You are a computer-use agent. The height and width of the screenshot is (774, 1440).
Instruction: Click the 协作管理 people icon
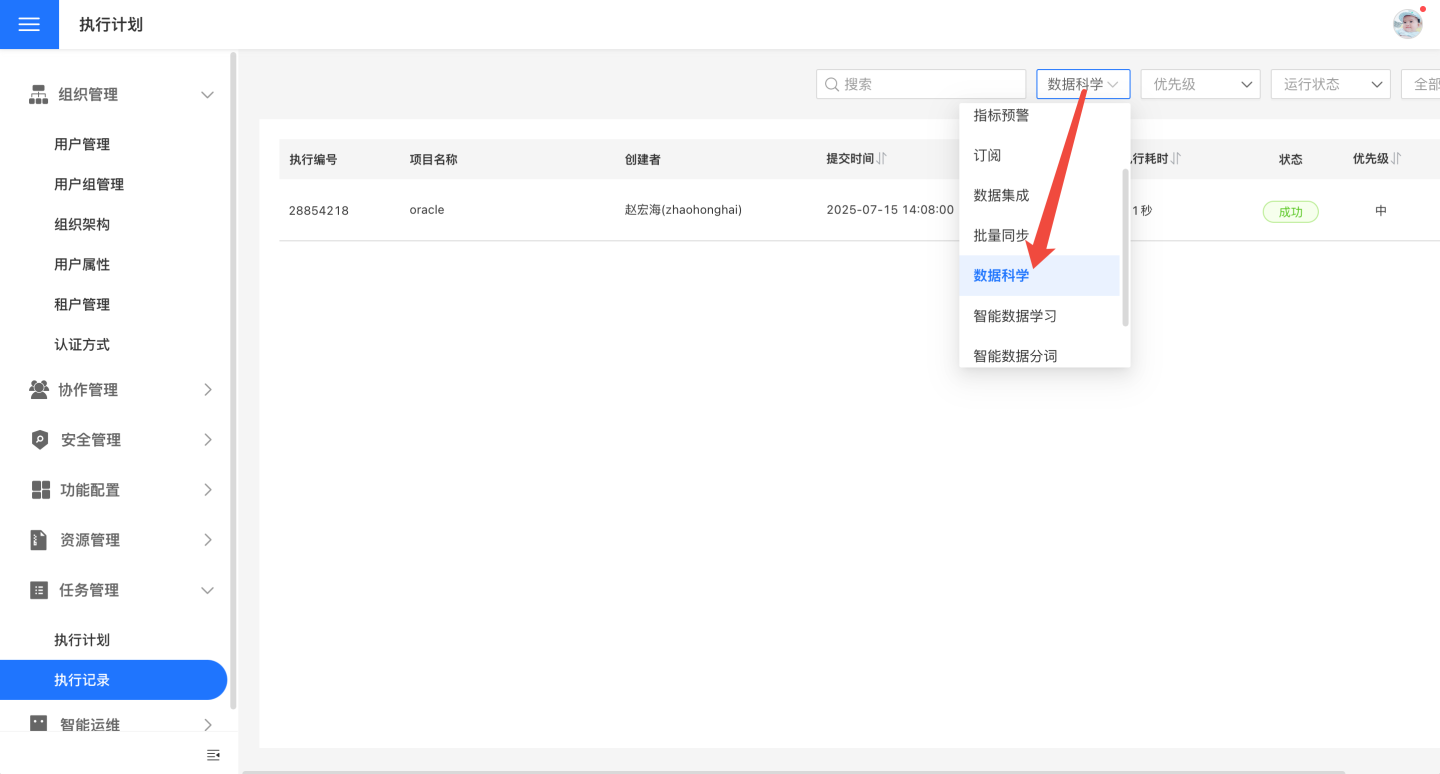coord(39,390)
